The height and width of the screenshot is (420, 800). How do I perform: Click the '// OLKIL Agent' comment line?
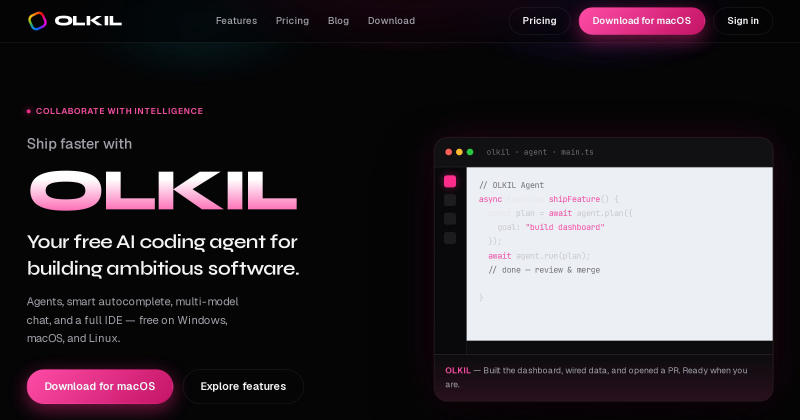pos(511,185)
